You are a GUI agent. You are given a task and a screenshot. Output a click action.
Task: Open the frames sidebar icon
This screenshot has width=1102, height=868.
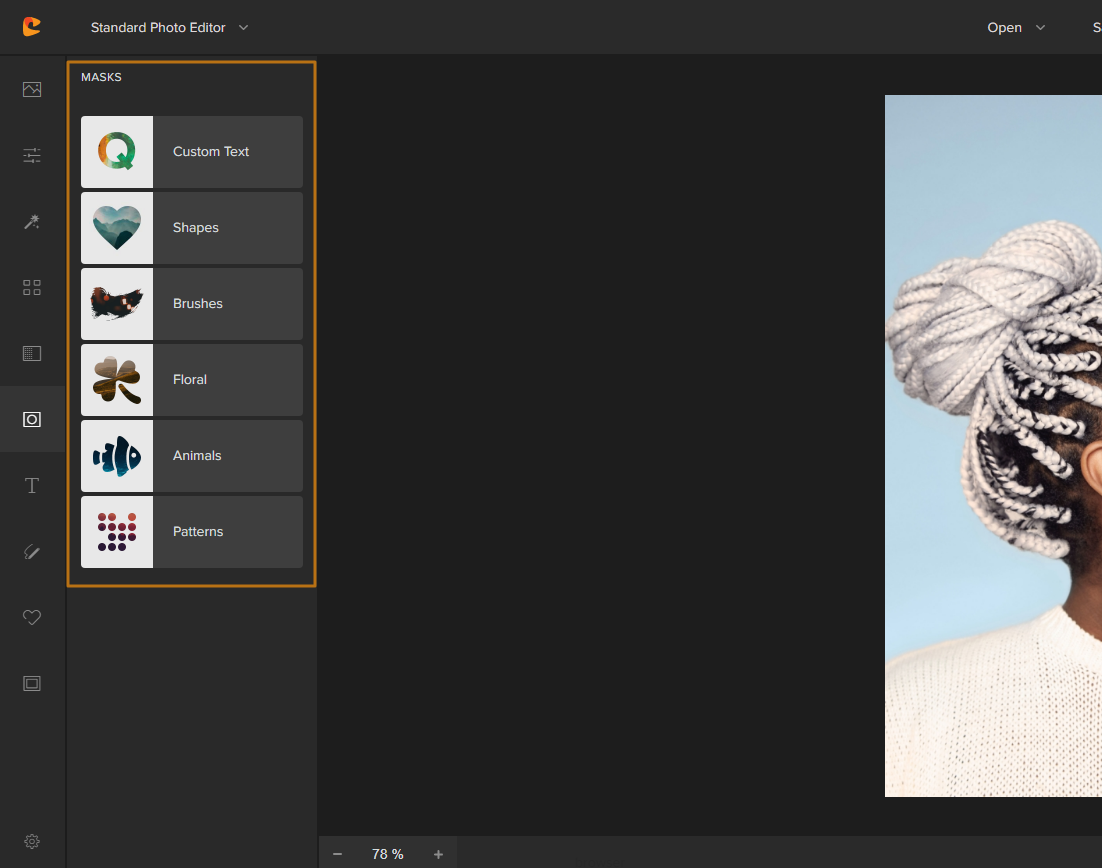click(32, 684)
